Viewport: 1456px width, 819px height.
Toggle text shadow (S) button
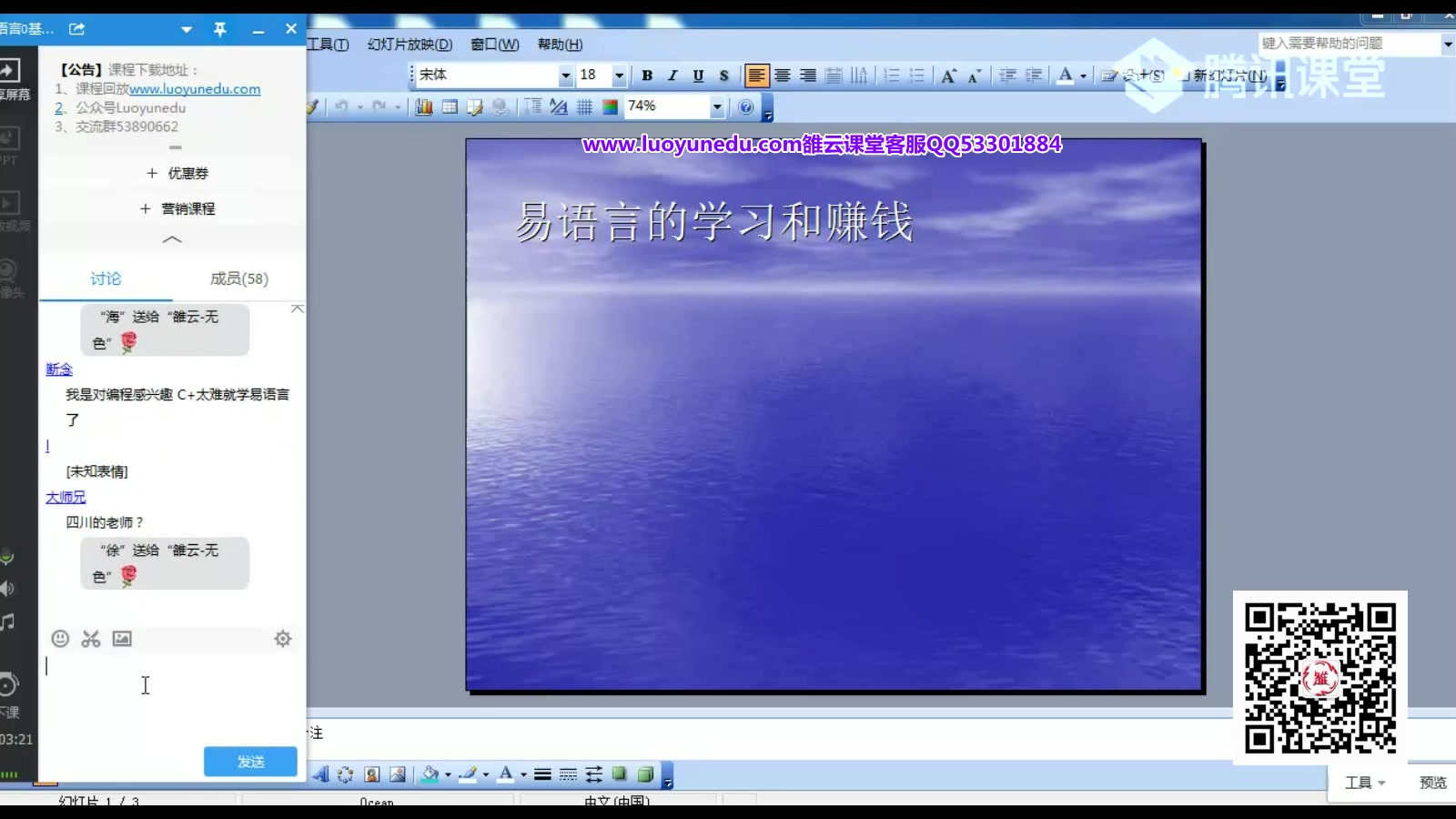click(x=723, y=76)
